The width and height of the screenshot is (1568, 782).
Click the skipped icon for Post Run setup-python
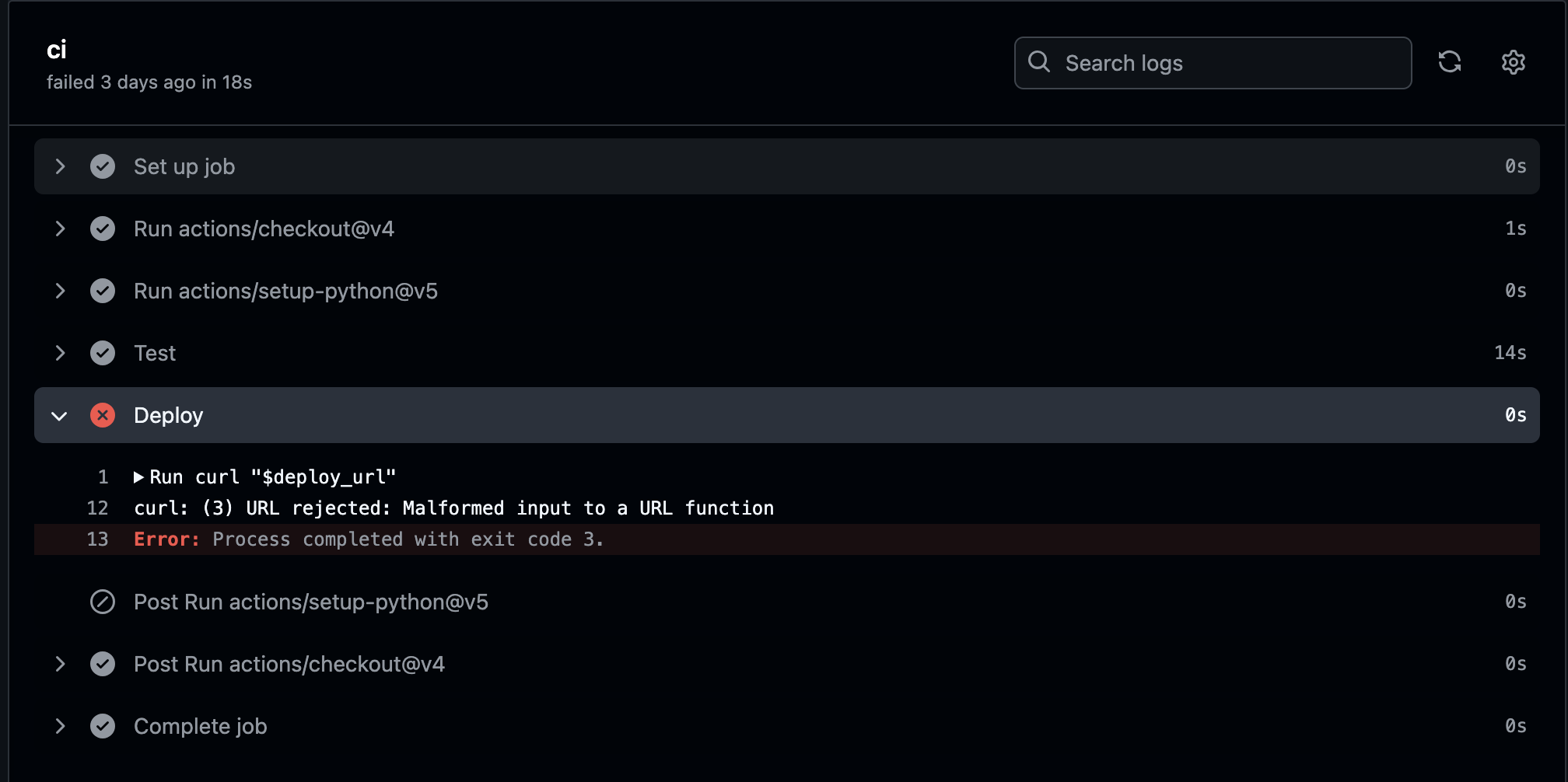(x=103, y=602)
